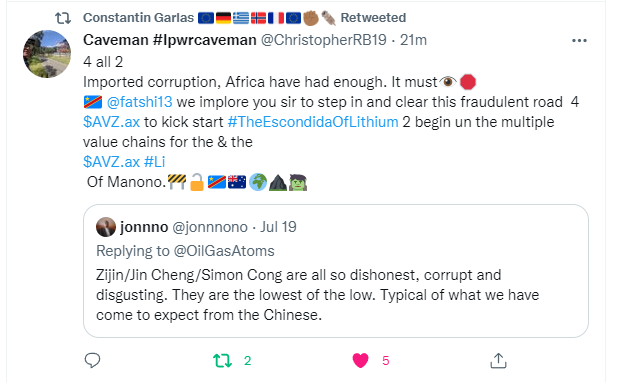Viewport: 624px width, 382px height.
Task: Click the #TheEscondidaOfLithium hashtag
Action: pos(313,122)
